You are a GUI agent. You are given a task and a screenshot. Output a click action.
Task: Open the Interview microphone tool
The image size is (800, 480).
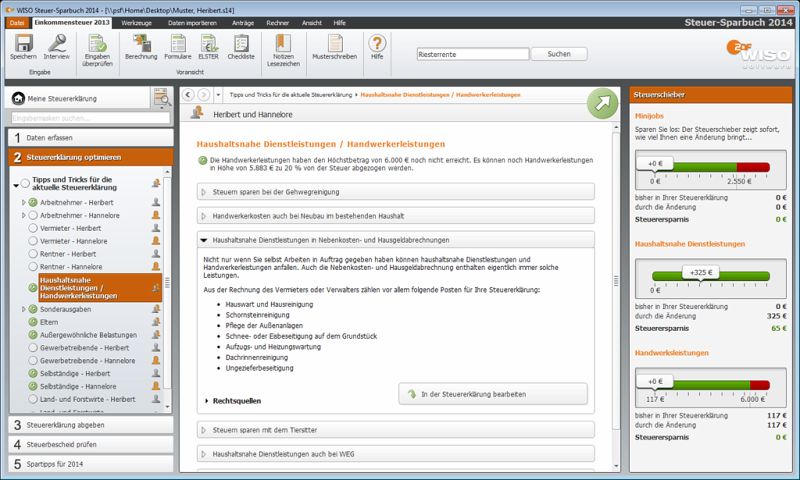pyautogui.click(x=57, y=44)
